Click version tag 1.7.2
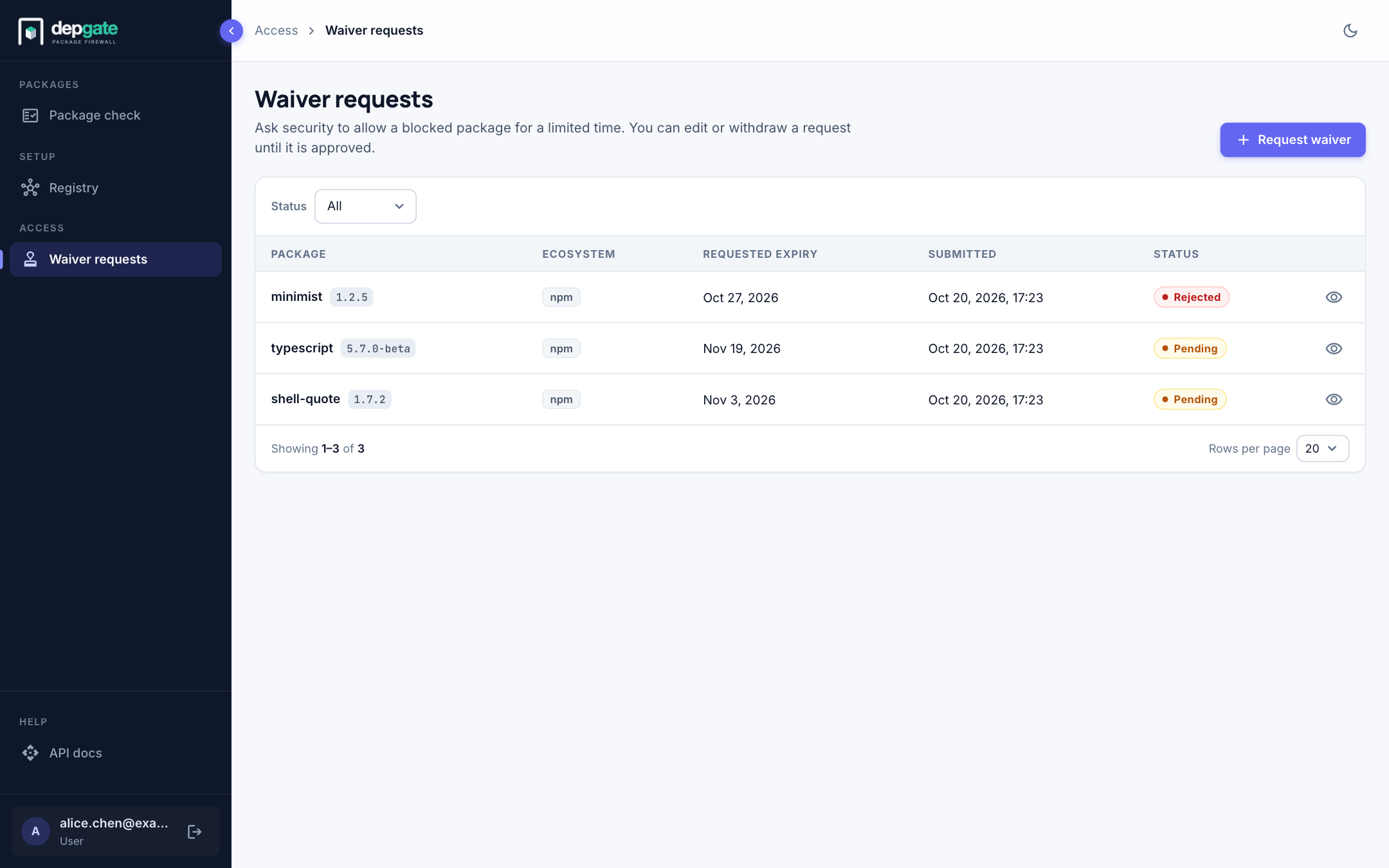 click(369, 399)
